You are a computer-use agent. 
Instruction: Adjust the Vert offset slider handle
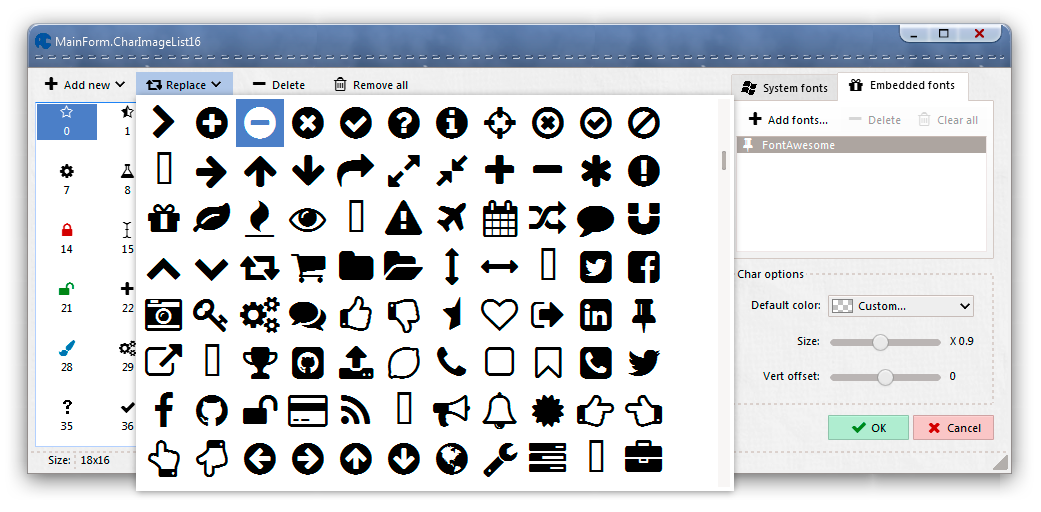(884, 377)
